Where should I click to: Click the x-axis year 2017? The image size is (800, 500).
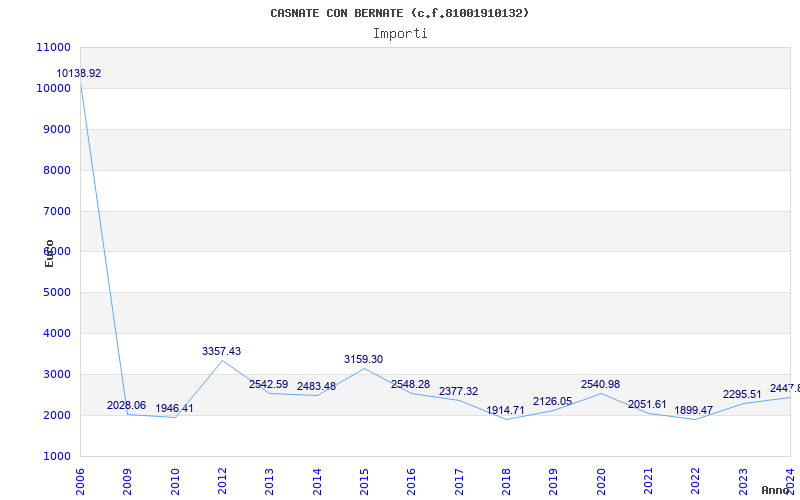[459, 482]
